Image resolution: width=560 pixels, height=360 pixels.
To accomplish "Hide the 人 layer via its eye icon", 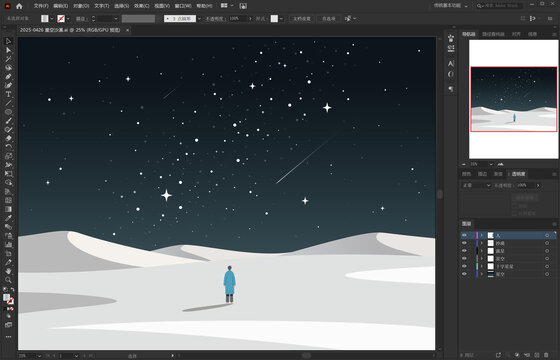I will pos(464,235).
